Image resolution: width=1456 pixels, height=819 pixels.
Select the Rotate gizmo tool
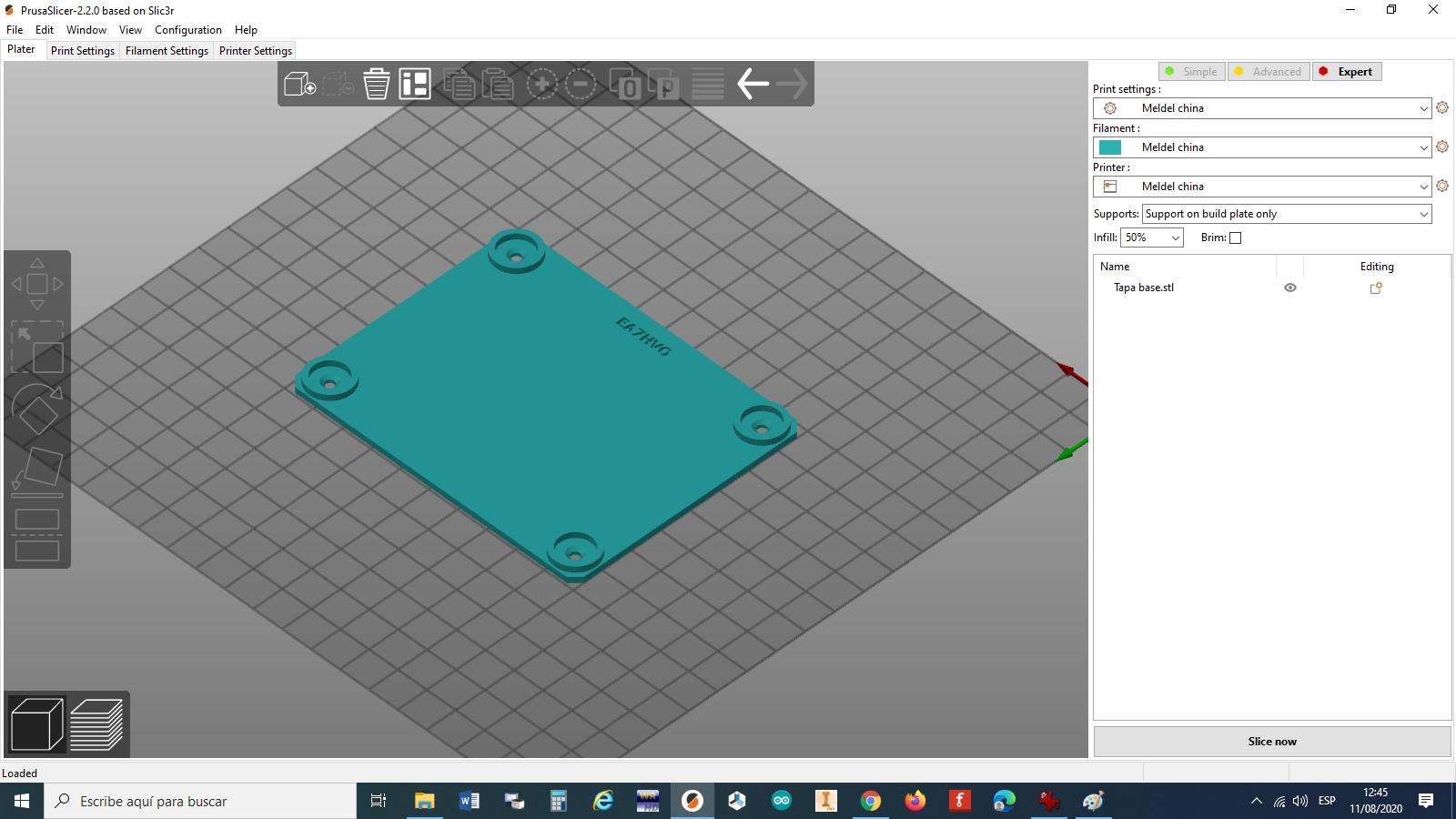click(x=37, y=409)
